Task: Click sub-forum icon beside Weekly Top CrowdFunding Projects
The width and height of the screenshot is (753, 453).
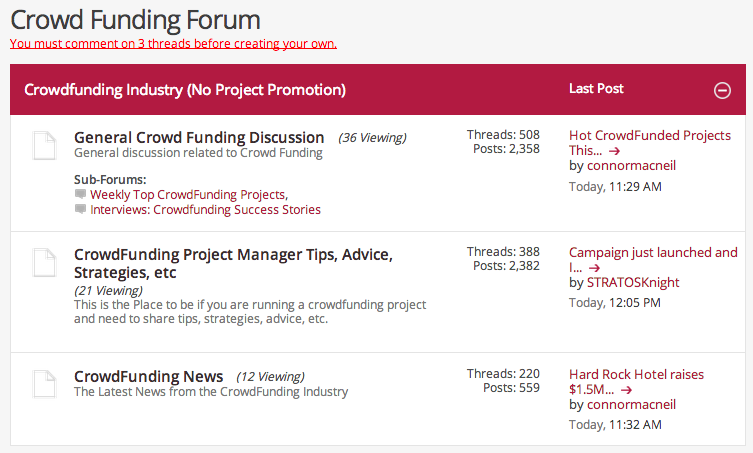Action: tap(81, 194)
